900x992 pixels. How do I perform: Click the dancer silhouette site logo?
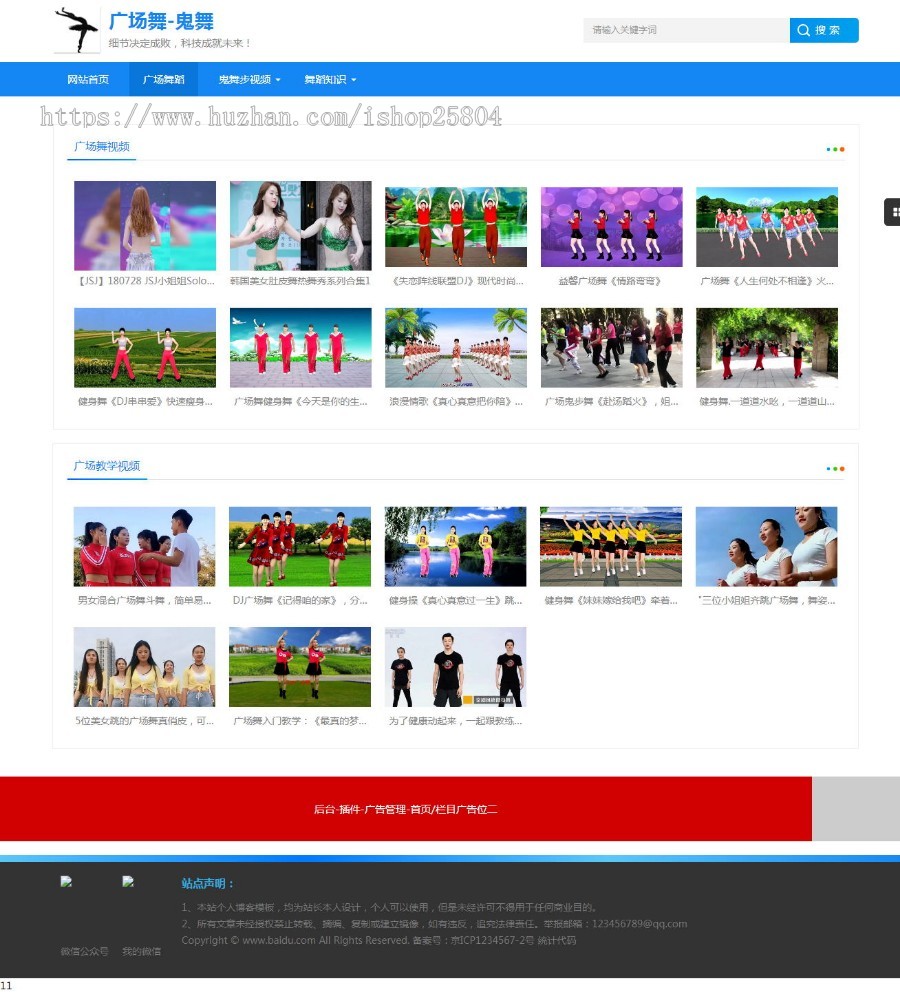[x=77, y=30]
